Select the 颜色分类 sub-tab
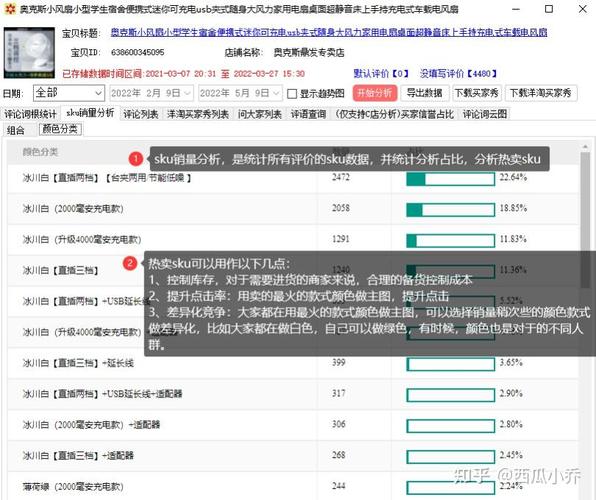The height and width of the screenshot is (500, 596). (60, 129)
